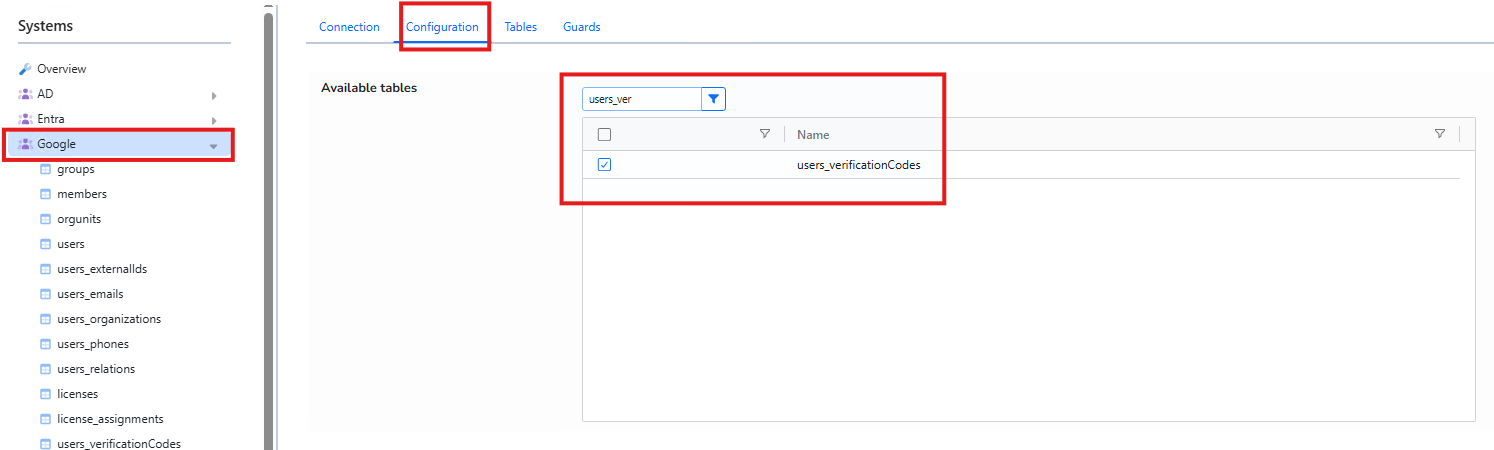Image resolution: width=1494 pixels, height=450 pixels.
Task: Select the Configuration tab
Action: pos(442,27)
